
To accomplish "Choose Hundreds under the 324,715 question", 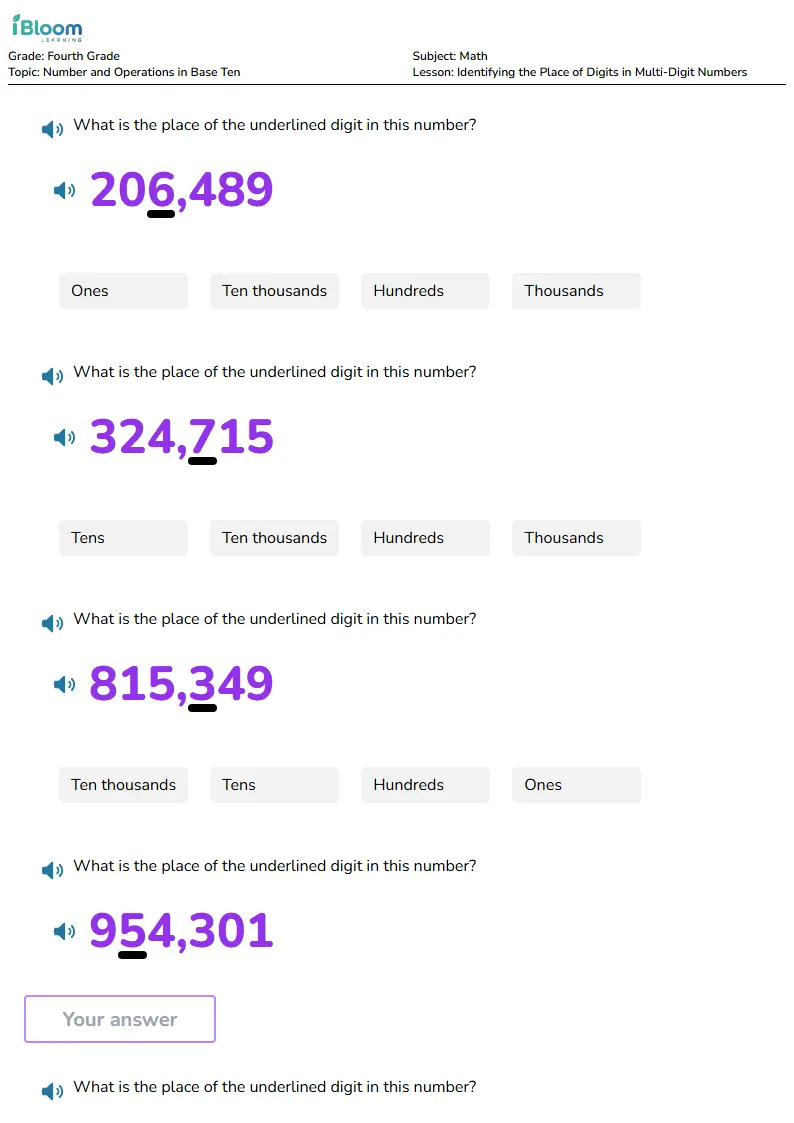I will pos(425,538).
